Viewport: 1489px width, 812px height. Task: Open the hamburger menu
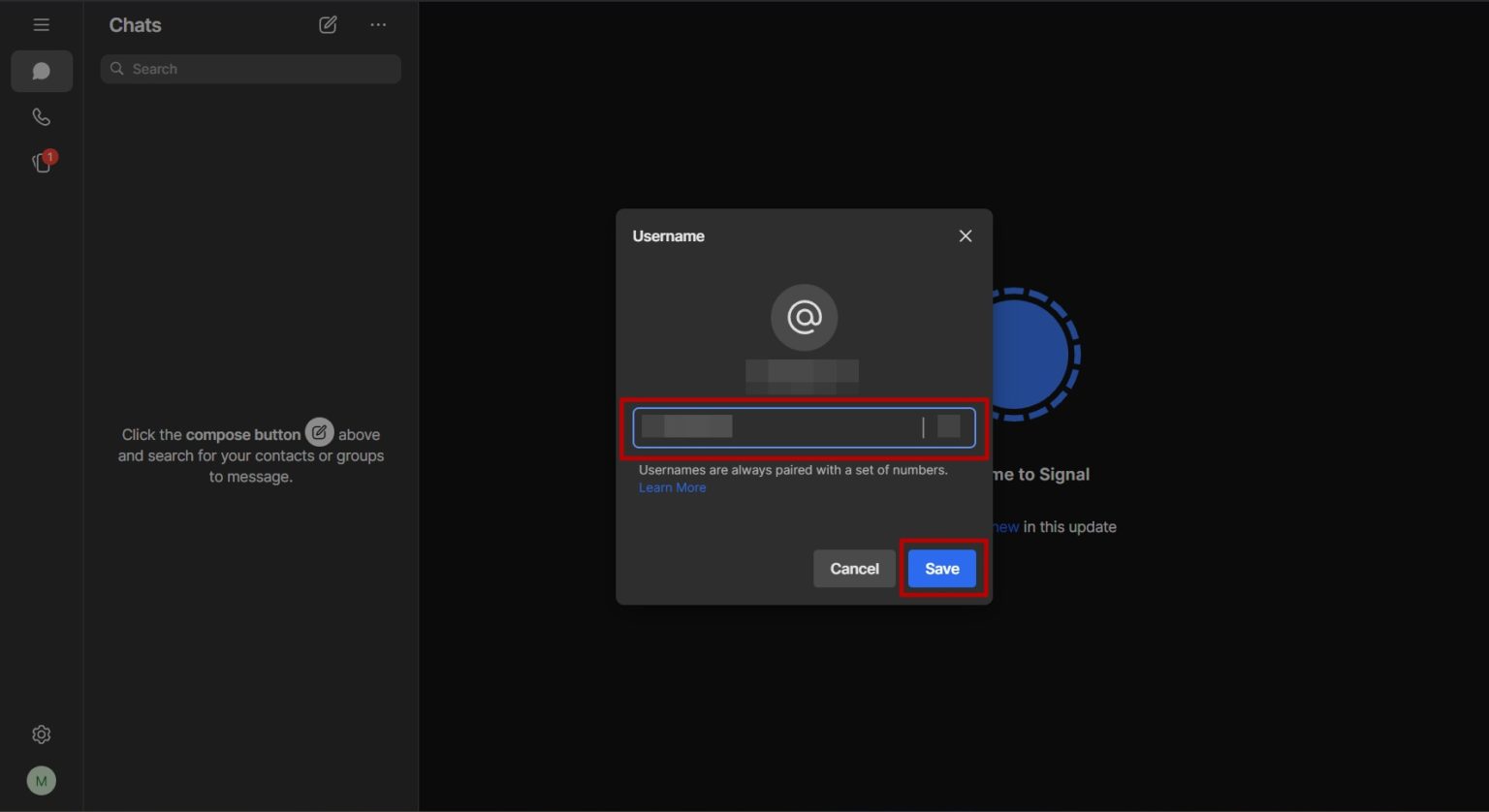tap(41, 24)
